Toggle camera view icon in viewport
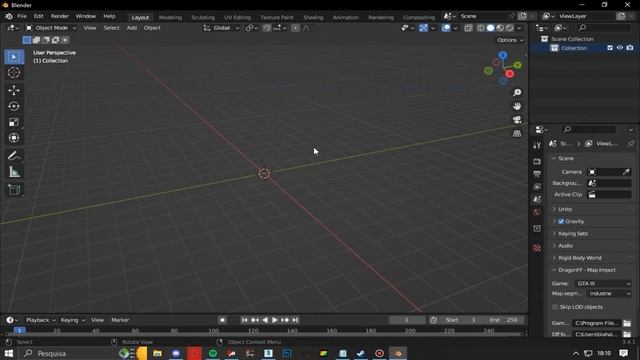Screen dimensions: 640x360 point(517,120)
